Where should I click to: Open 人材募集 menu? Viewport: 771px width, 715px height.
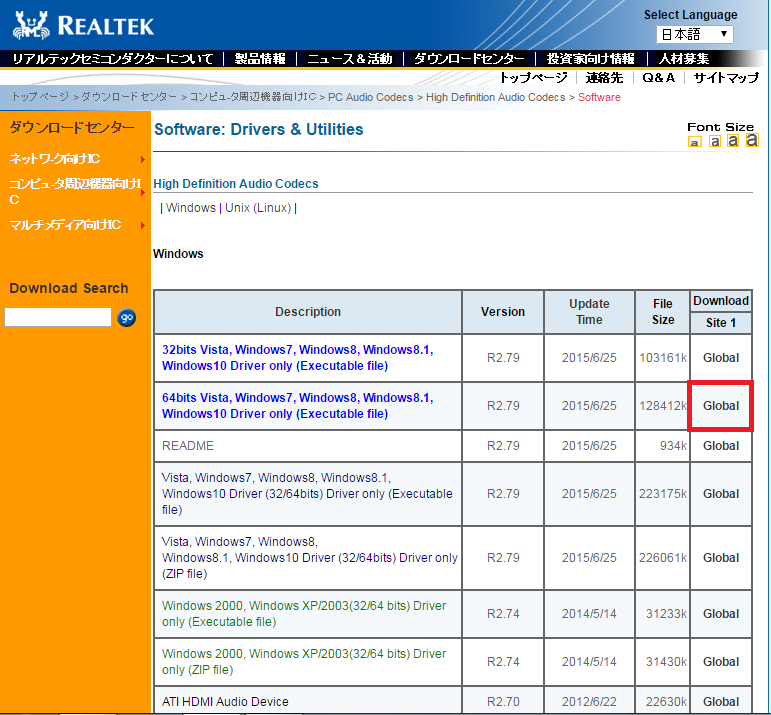click(683, 59)
